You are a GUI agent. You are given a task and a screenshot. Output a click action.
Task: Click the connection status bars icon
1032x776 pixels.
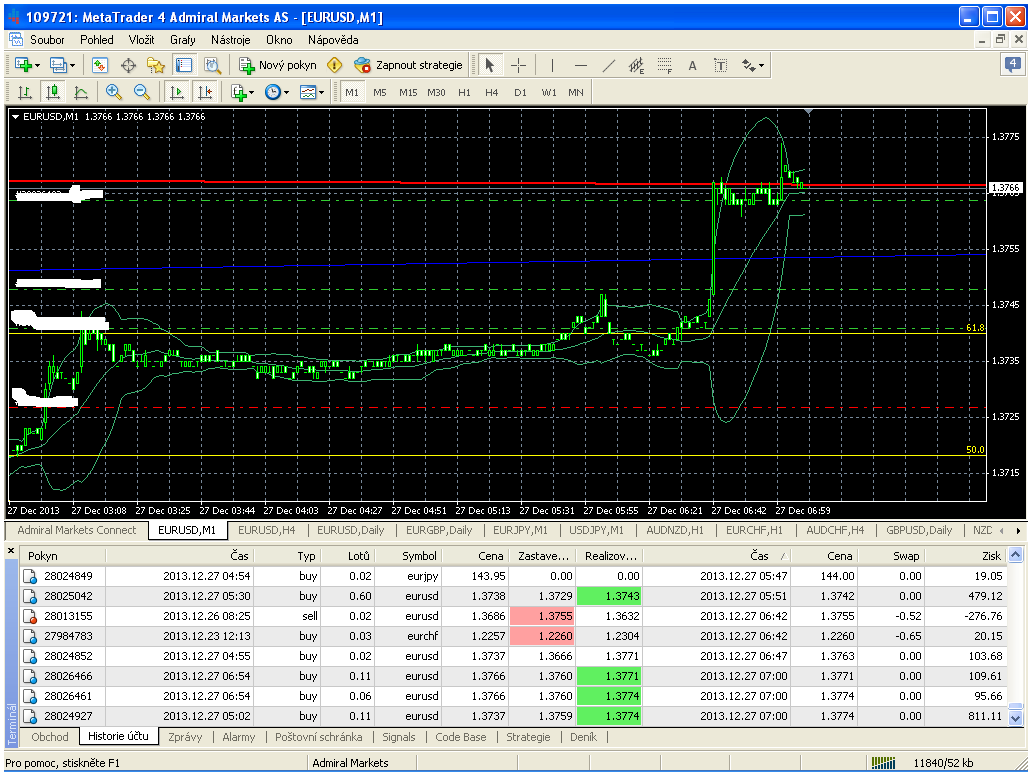883,763
